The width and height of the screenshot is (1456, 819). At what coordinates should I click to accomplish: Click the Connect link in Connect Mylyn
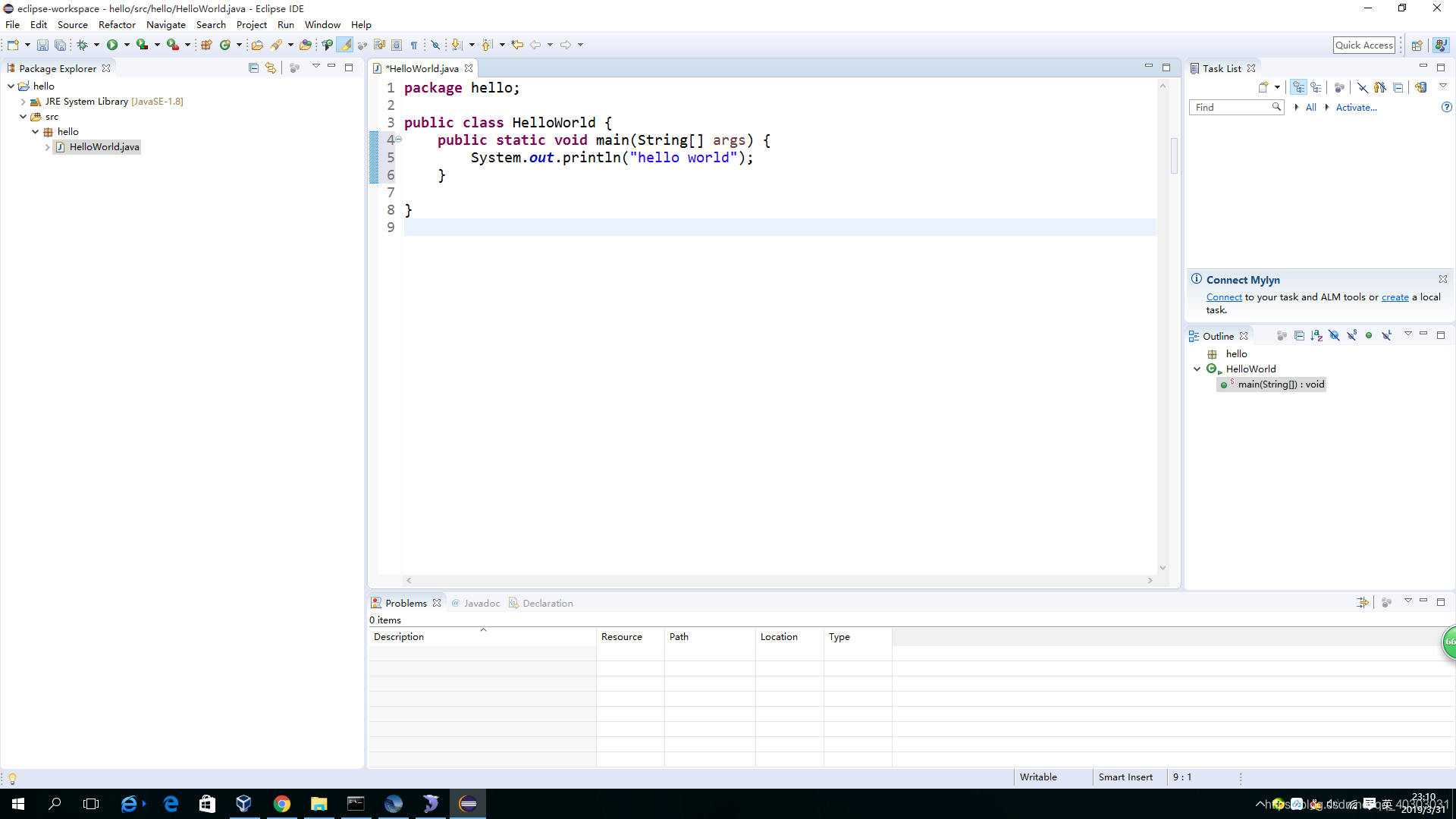(x=1224, y=297)
